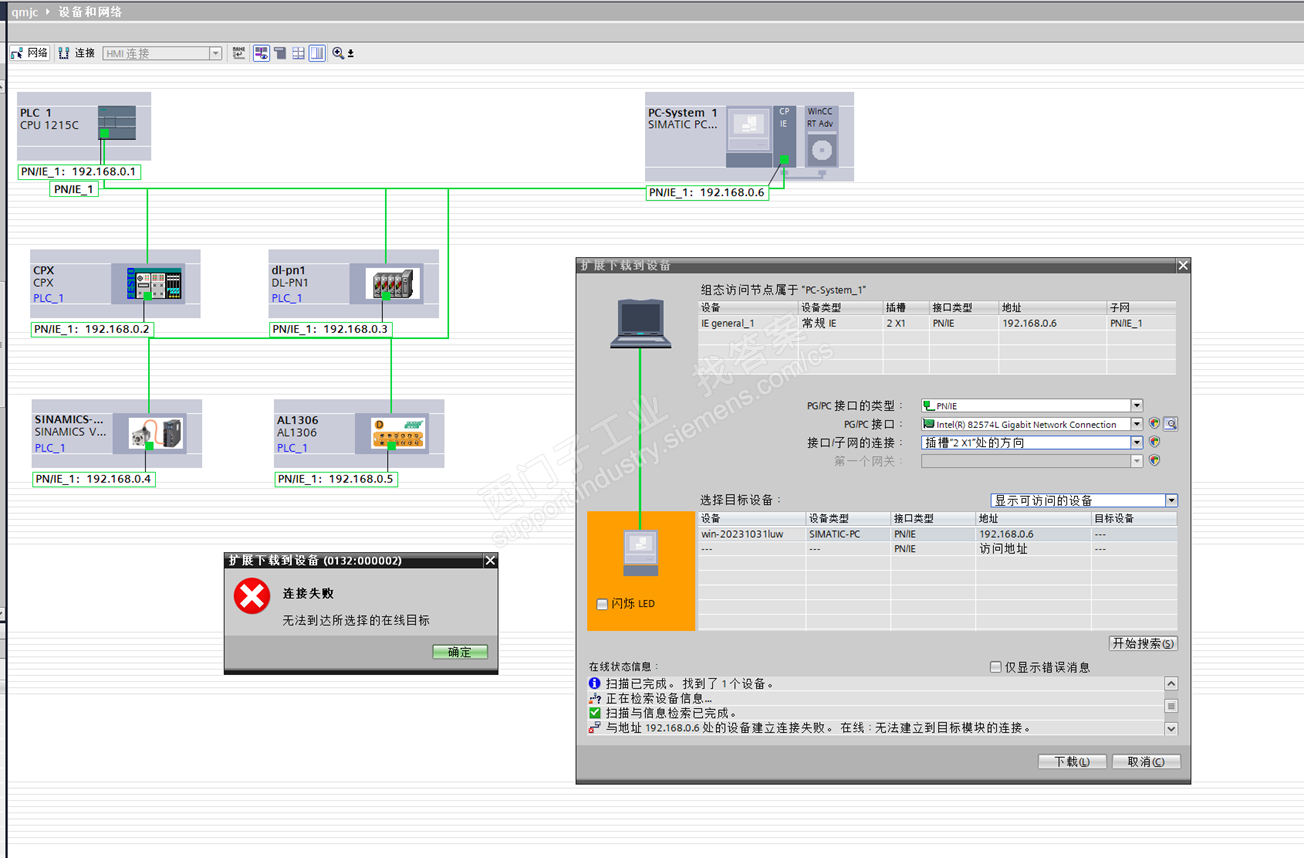The height and width of the screenshot is (858, 1304).
Task: Click AL1306 address label 192.168.0.5
Action: coord(336,479)
